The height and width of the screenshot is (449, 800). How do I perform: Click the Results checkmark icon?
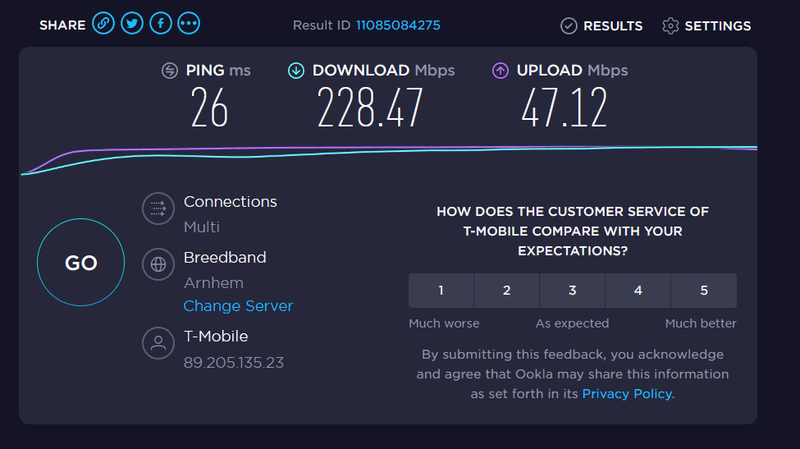[x=569, y=26]
